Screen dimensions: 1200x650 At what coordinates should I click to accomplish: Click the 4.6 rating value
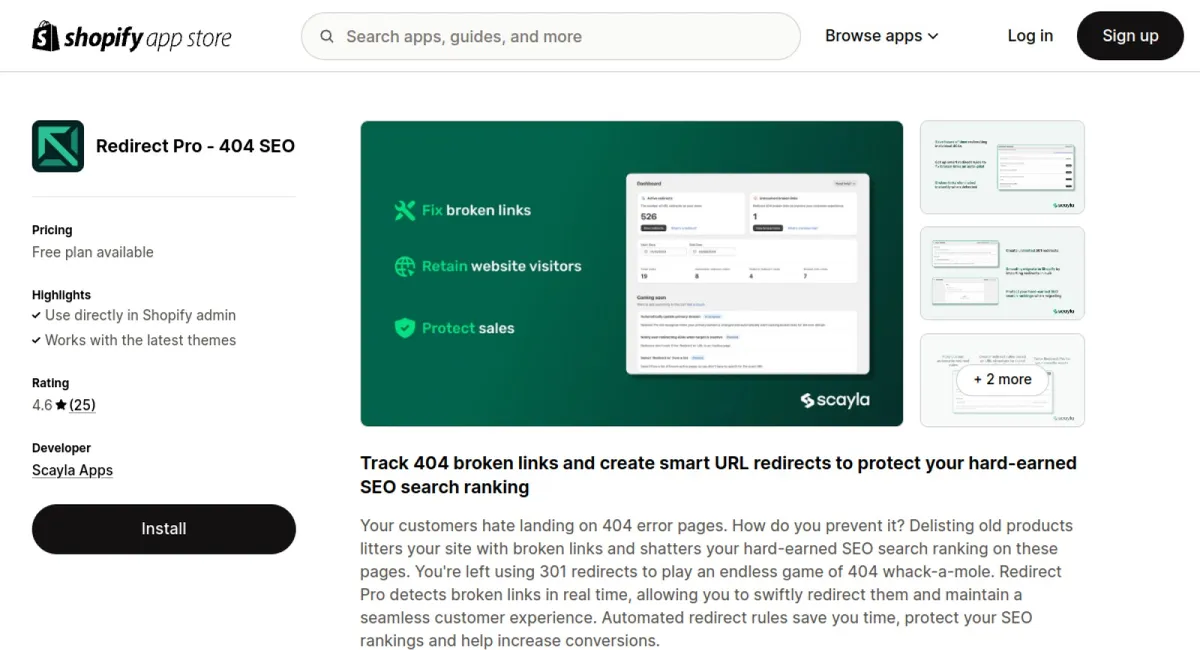pyautogui.click(x=42, y=405)
